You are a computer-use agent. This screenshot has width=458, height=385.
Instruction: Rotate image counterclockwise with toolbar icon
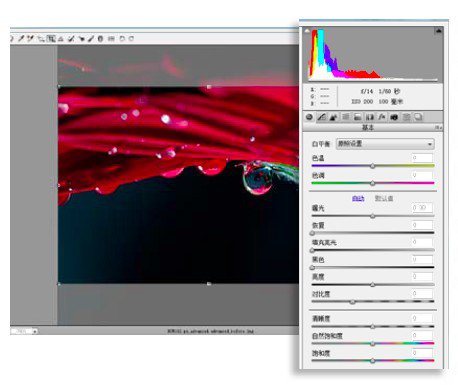click(122, 39)
